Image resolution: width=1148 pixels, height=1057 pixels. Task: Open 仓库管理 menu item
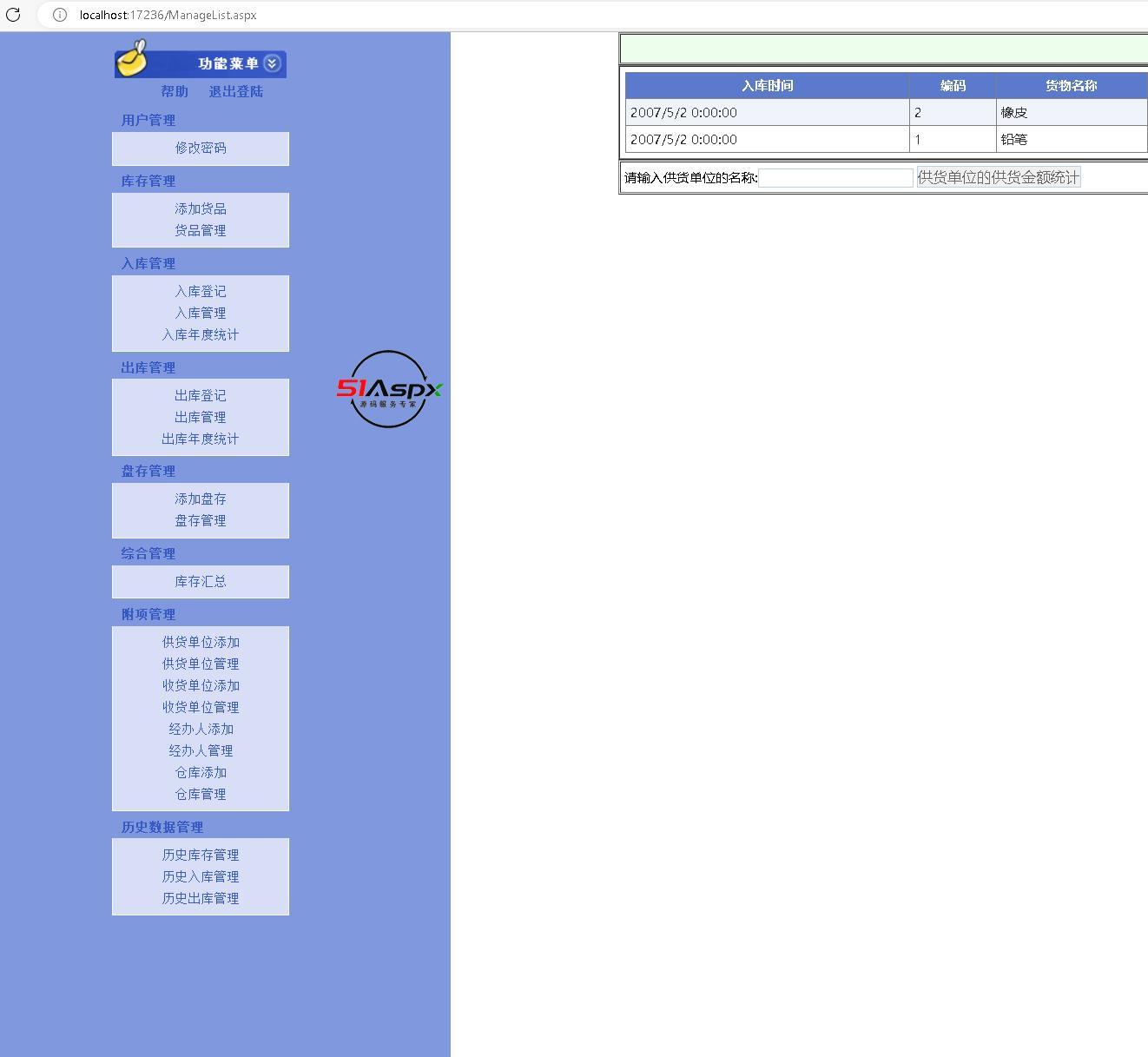[201, 794]
